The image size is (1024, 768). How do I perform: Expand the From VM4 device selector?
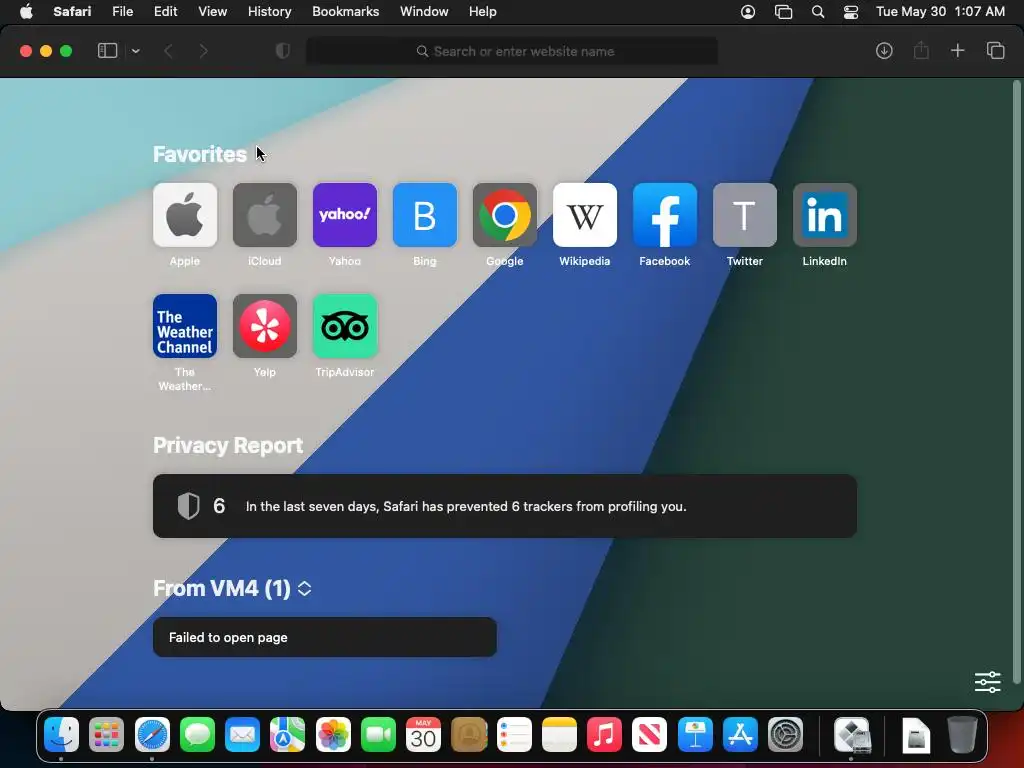point(304,588)
